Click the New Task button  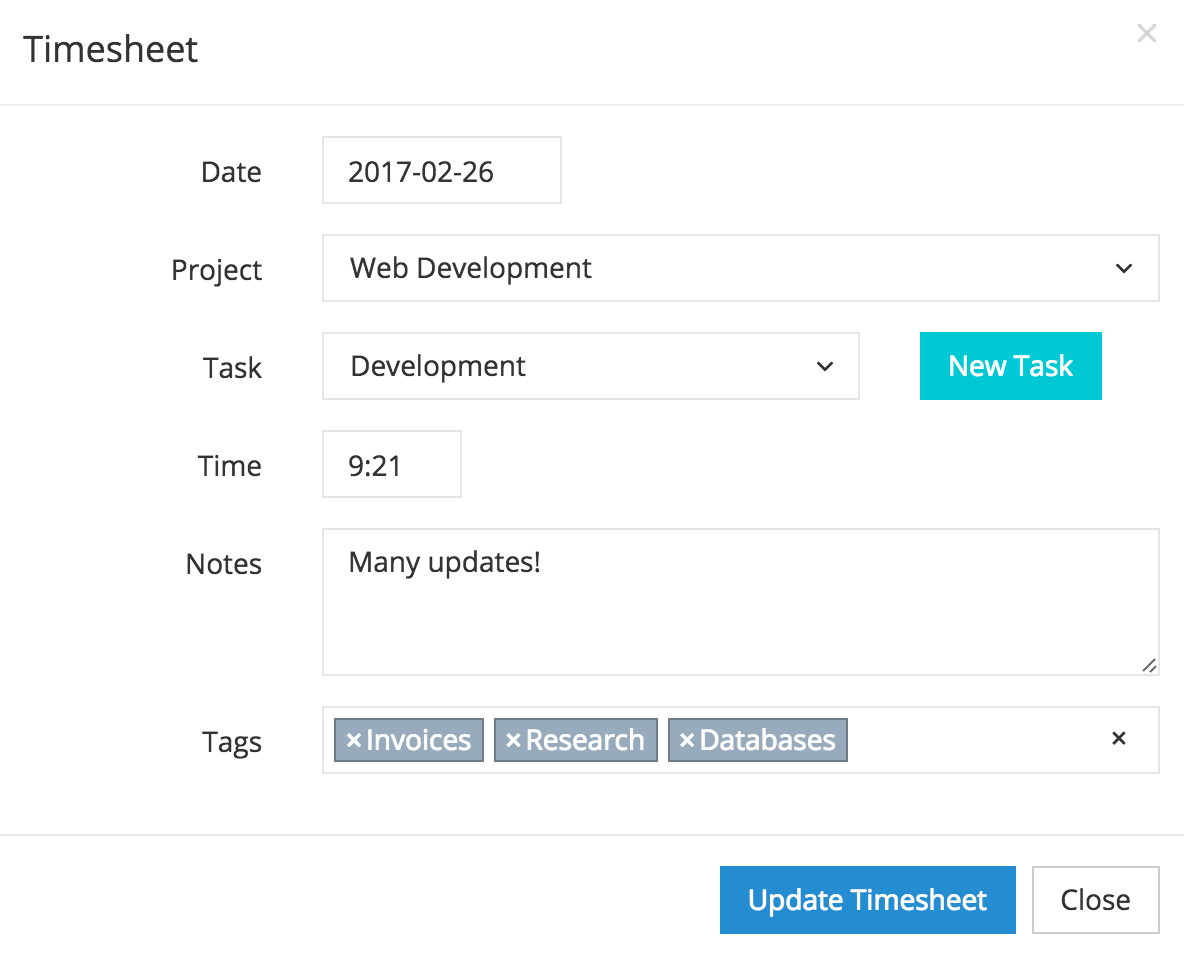1010,366
